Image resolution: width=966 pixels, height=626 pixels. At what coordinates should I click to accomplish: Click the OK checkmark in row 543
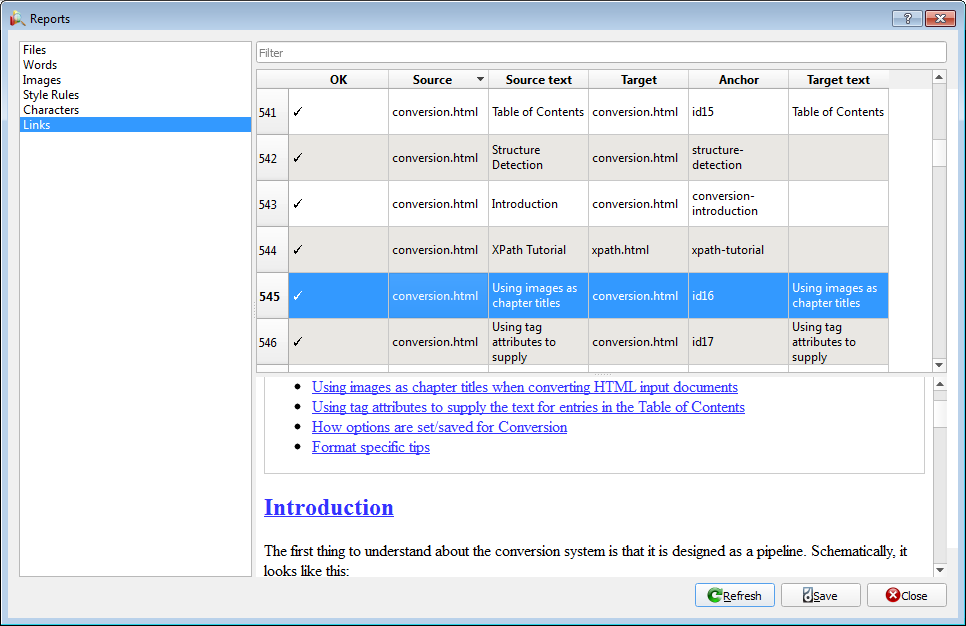(x=298, y=203)
